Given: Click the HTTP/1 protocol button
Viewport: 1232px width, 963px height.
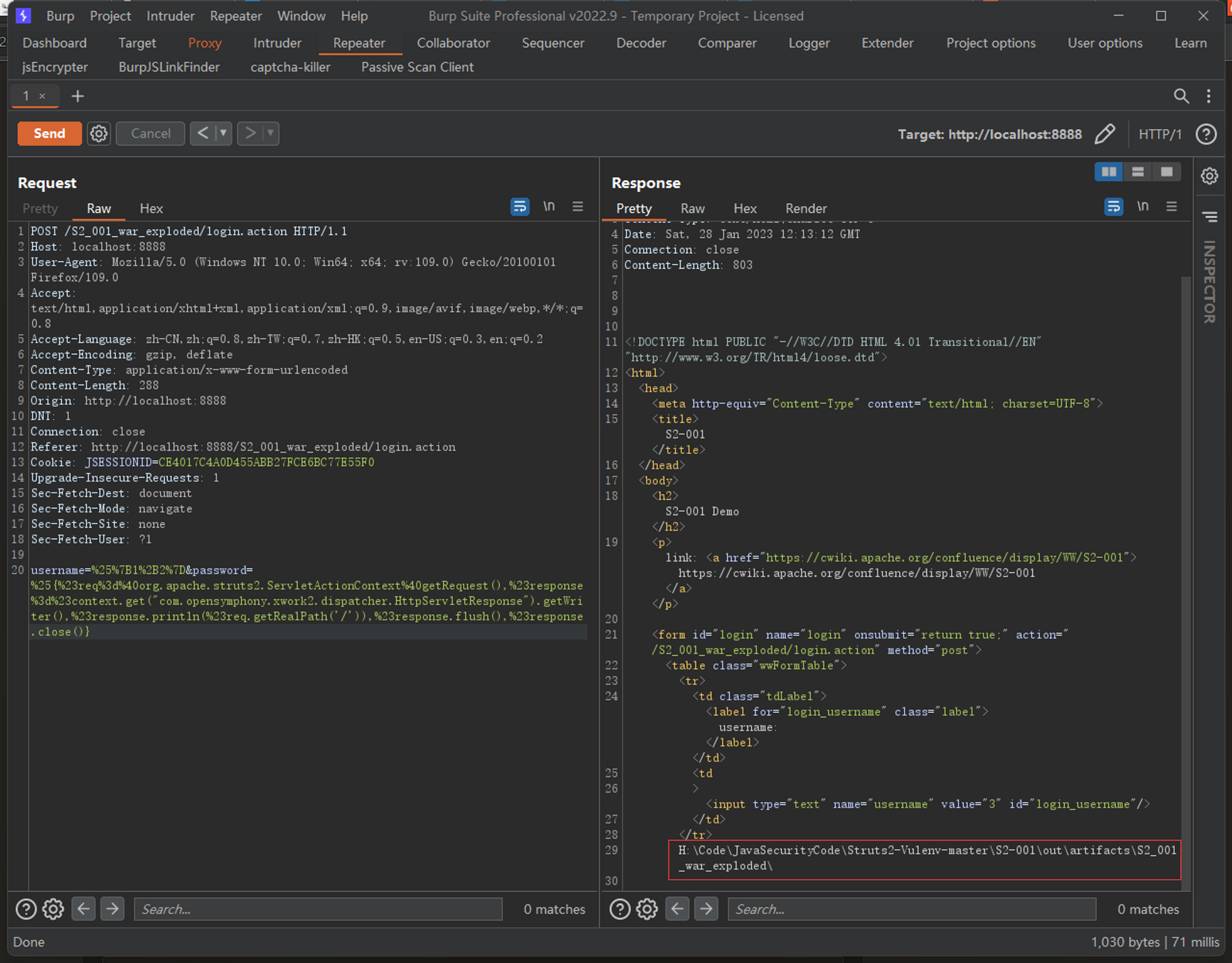Looking at the screenshot, I should pyautogui.click(x=1159, y=134).
